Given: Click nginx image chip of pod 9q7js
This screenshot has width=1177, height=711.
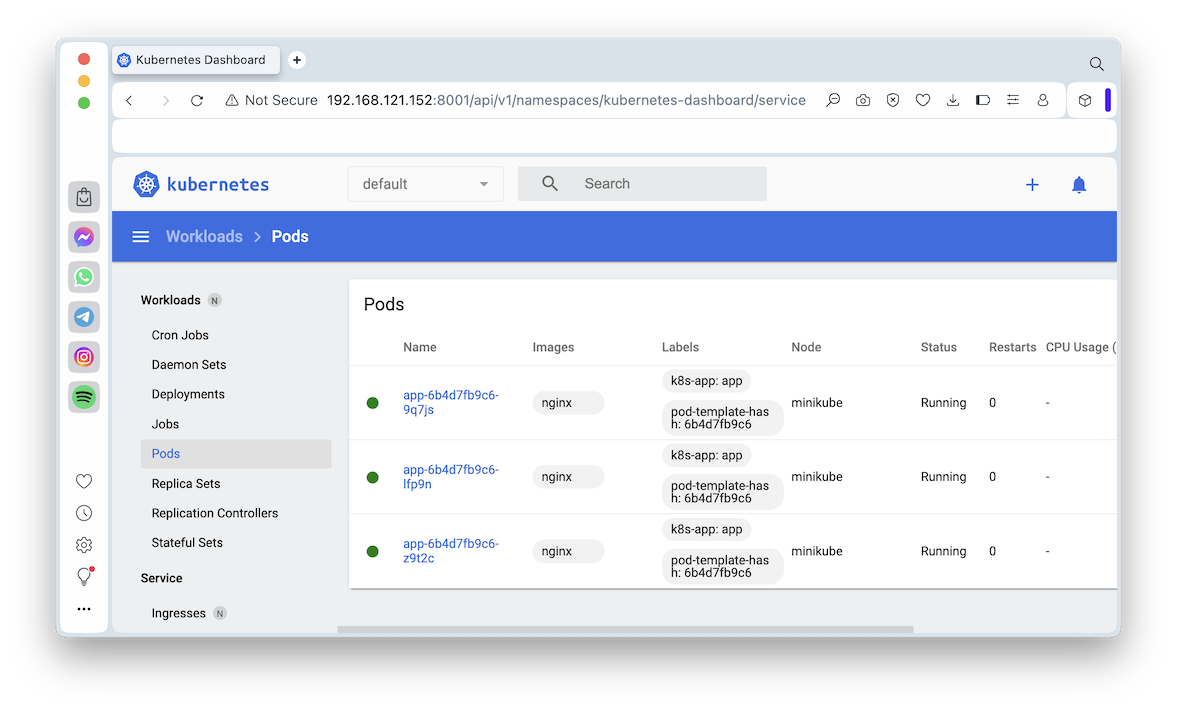Looking at the screenshot, I should click(x=568, y=402).
